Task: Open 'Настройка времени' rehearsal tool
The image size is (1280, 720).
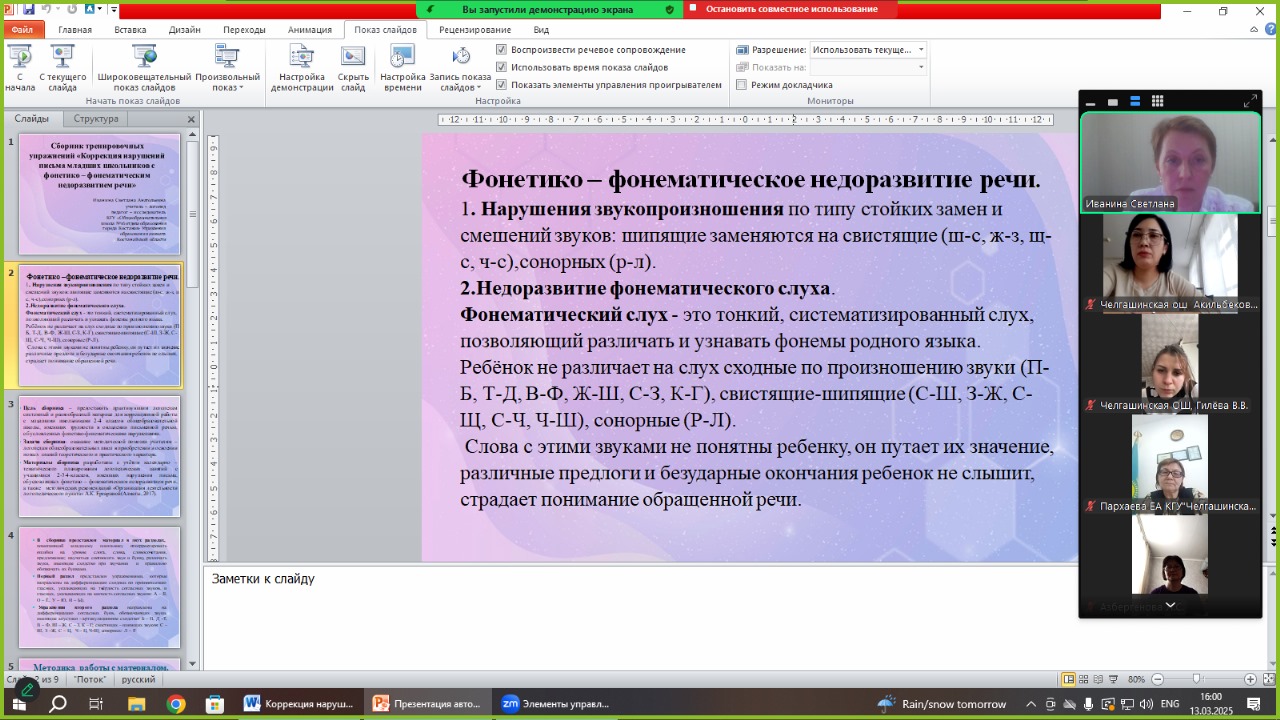Action: (x=402, y=59)
